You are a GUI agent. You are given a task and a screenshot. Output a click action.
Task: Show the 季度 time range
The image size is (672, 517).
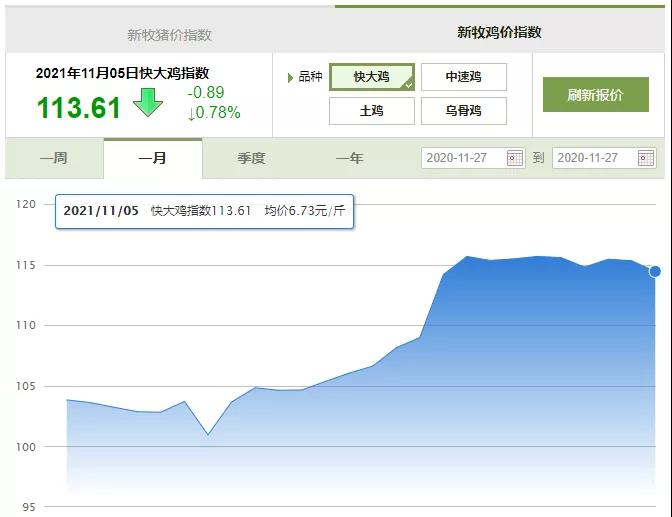[252, 158]
